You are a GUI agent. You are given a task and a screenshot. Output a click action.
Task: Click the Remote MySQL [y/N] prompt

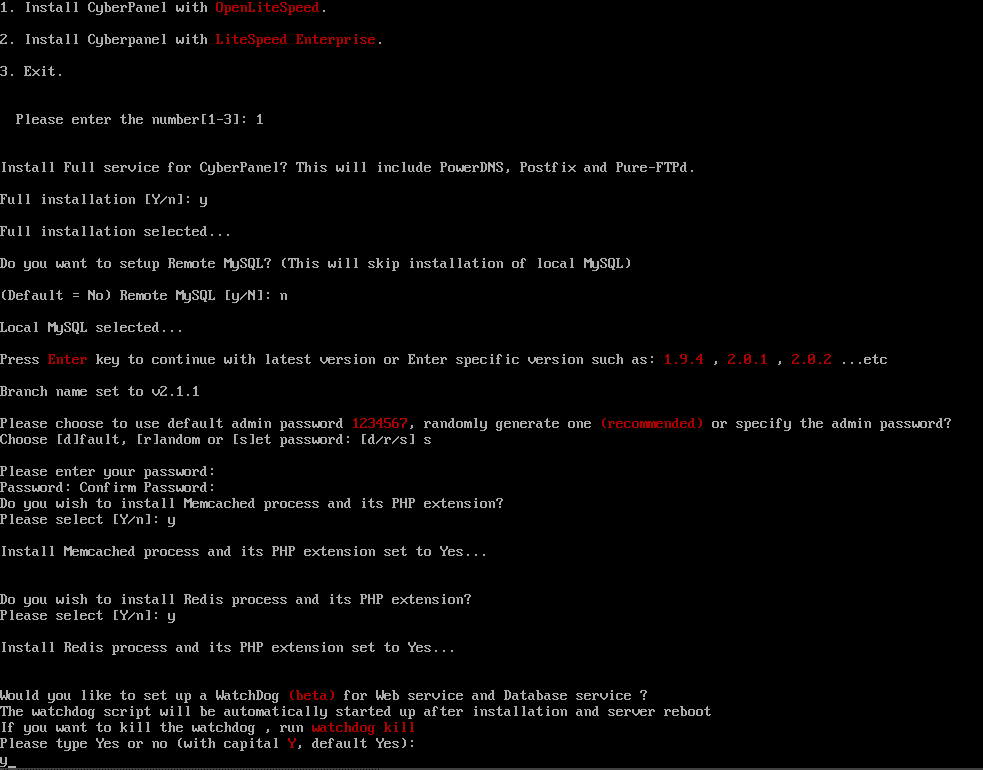(144, 295)
